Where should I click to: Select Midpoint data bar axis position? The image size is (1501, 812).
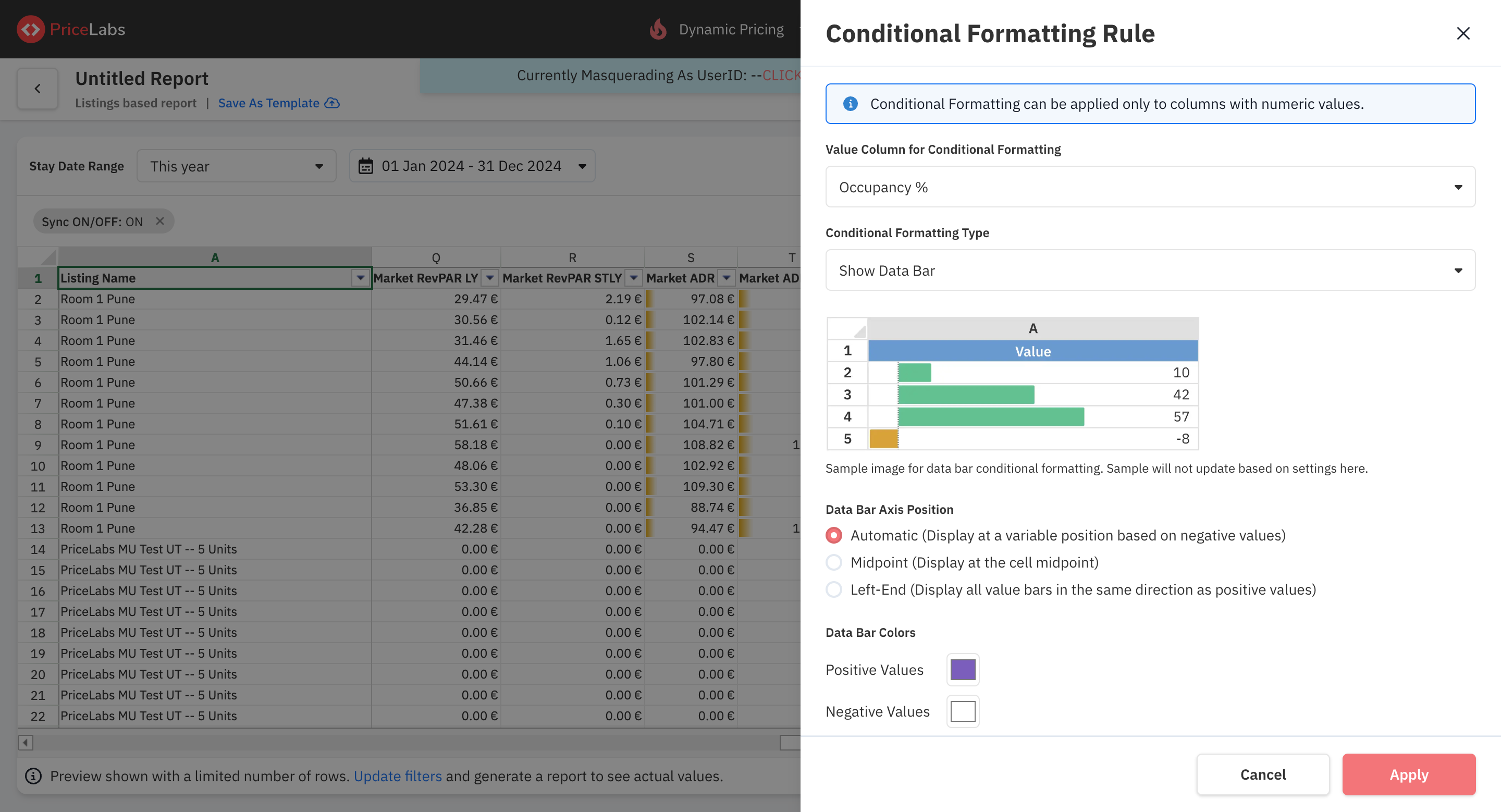(x=834, y=563)
